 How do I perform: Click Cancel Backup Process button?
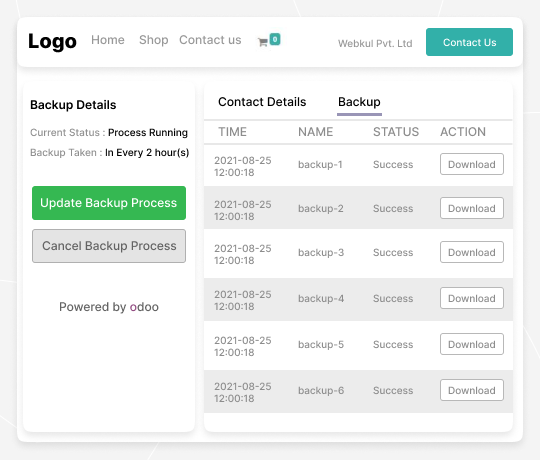point(109,246)
